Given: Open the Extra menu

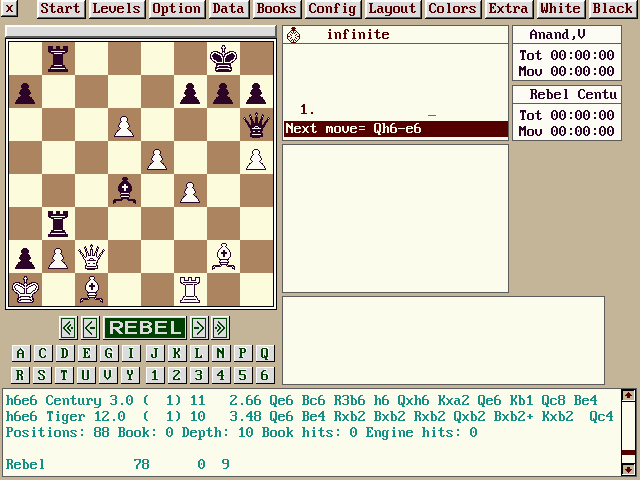Looking at the screenshot, I should [509, 9].
